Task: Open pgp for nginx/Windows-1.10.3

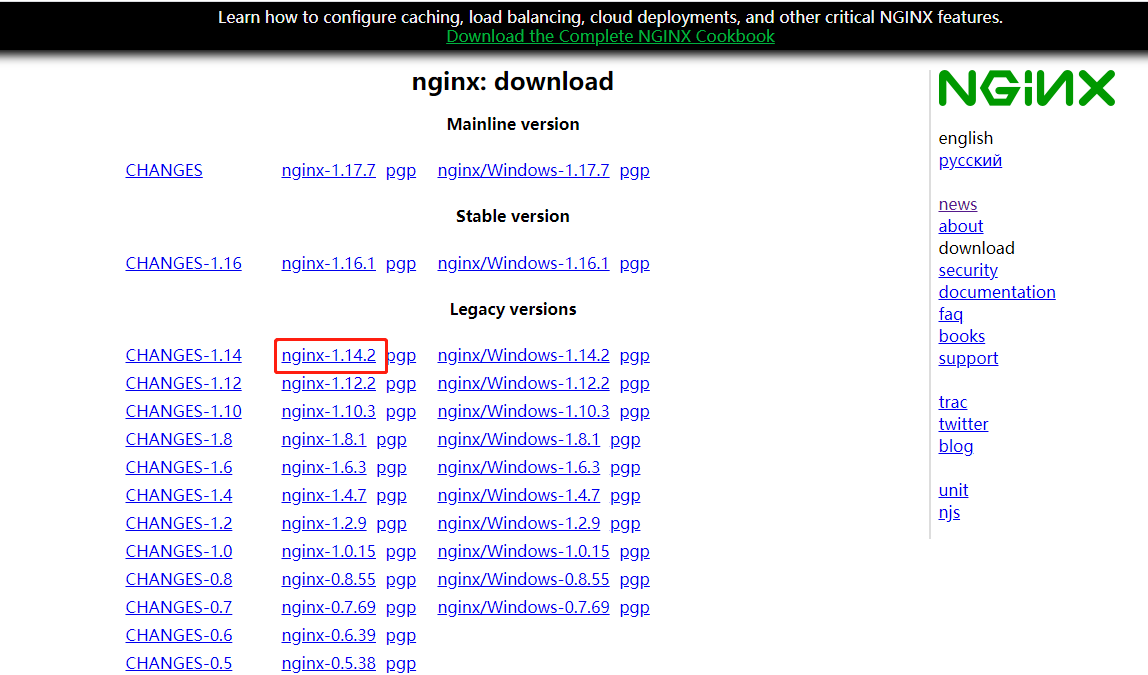Action: [634, 411]
